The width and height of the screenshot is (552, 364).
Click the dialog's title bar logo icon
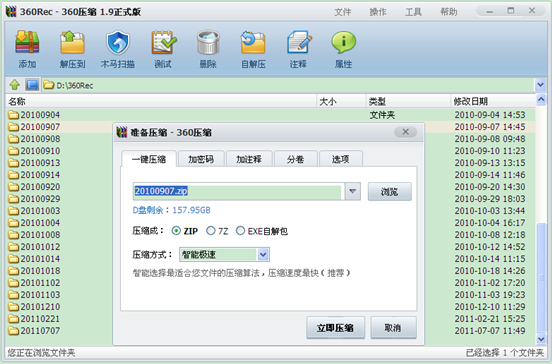(122, 132)
